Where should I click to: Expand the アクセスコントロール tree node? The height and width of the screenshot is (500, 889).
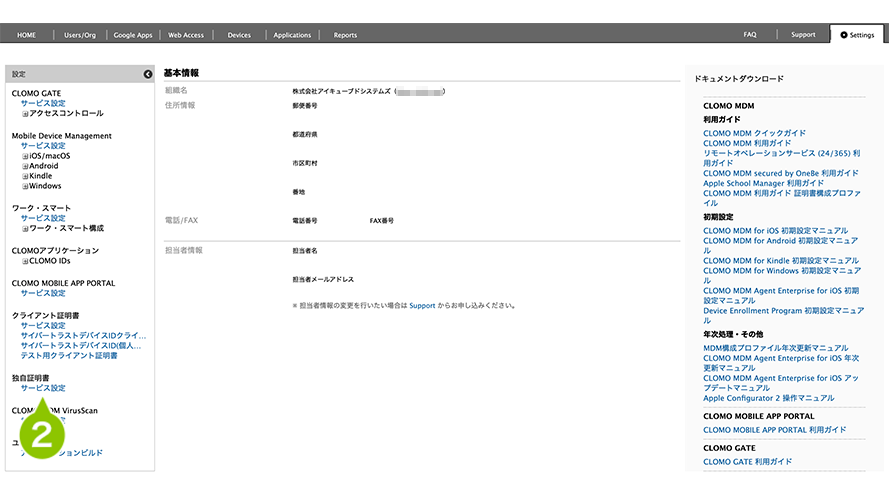(25, 114)
